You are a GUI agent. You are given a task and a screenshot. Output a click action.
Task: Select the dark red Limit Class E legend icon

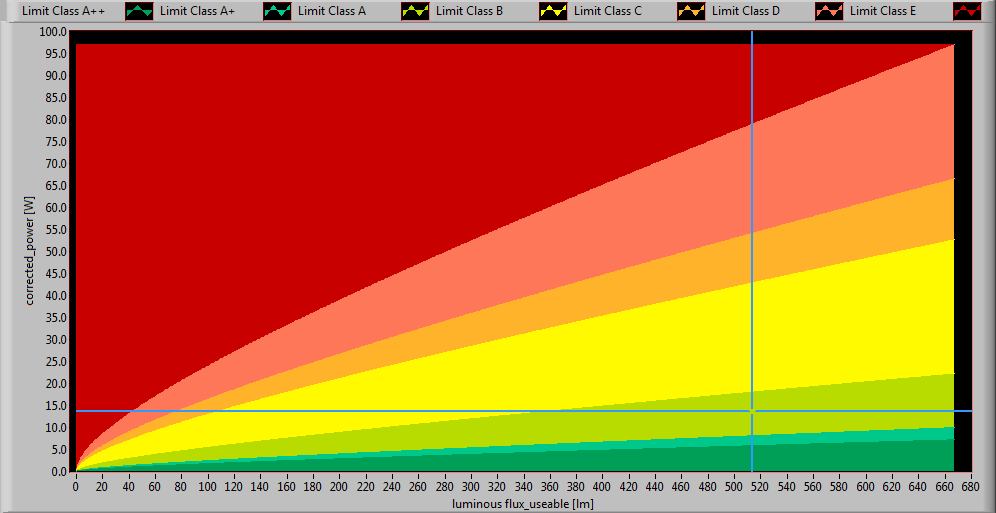coord(966,11)
